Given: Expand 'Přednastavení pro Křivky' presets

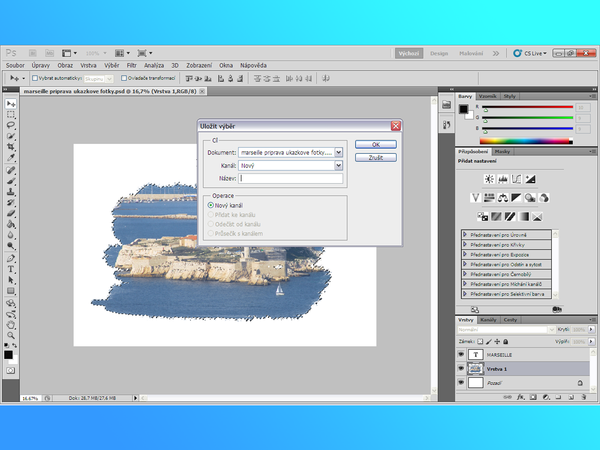Looking at the screenshot, I should (465, 243).
